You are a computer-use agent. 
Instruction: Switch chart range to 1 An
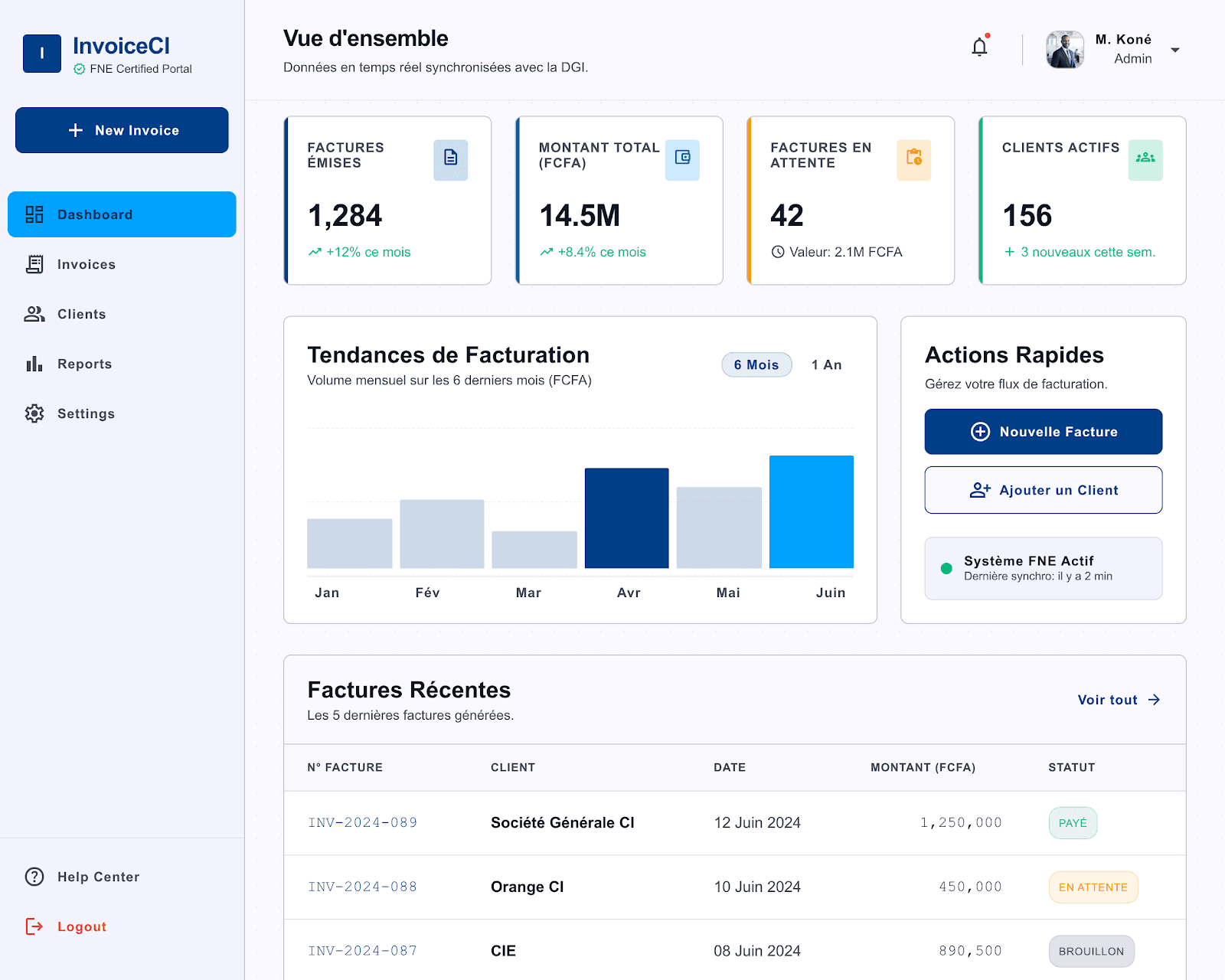[x=827, y=364]
